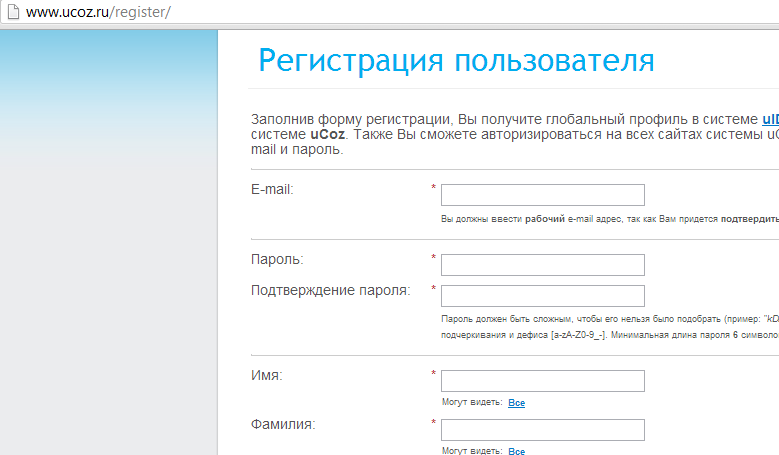Focus the Пароль password field
779x455 pixels.
[x=542, y=265]
